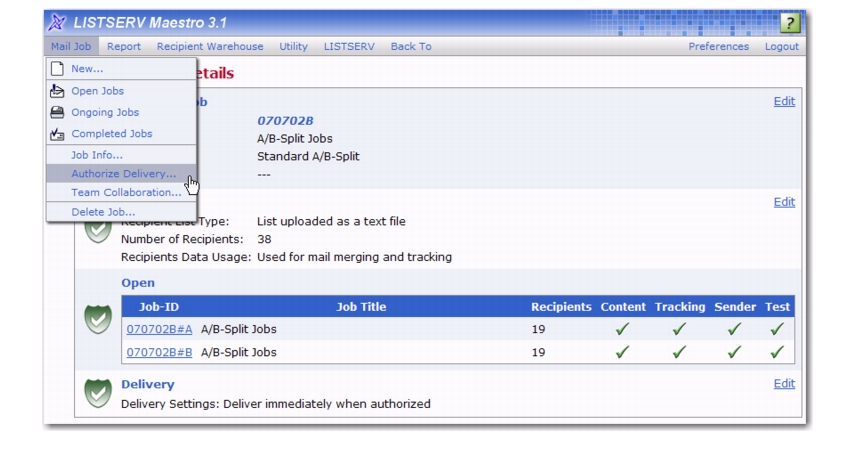Select Authorize Delivery... menu entry

click(x=121, y=174)
